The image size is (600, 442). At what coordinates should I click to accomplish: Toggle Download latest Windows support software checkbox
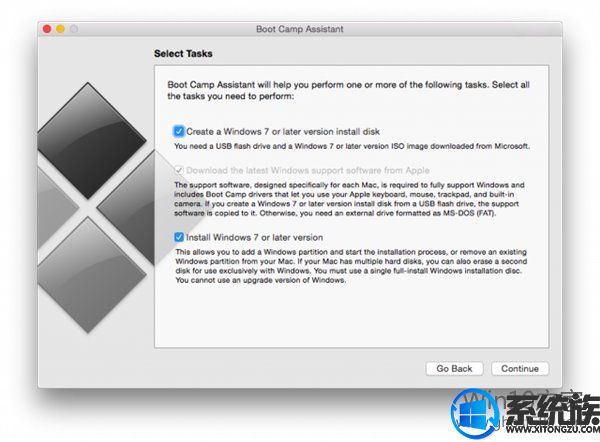pos(179,170)
